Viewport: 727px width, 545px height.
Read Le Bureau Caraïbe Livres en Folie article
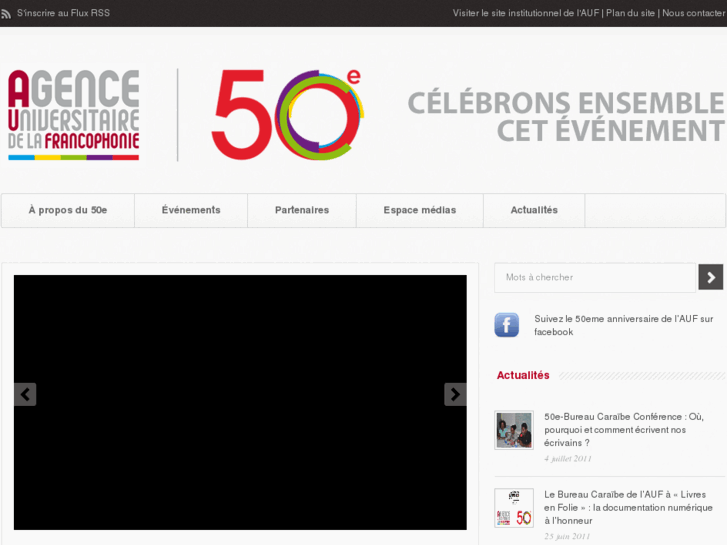(628, 508)
